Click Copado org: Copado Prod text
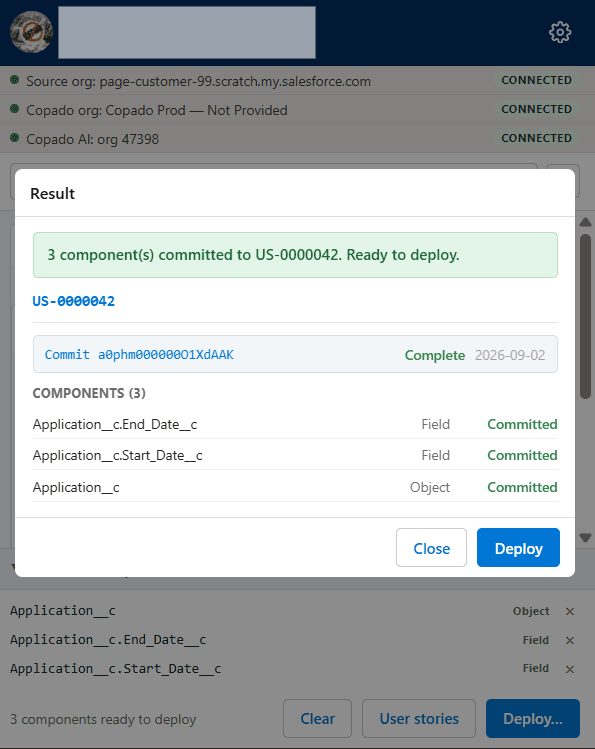This screenshot has height=749, width=595. [x=157, y=110]
